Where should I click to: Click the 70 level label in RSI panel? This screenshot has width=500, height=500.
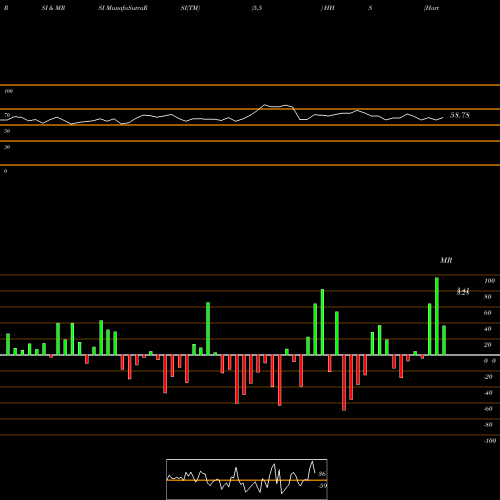click(7, 115)
